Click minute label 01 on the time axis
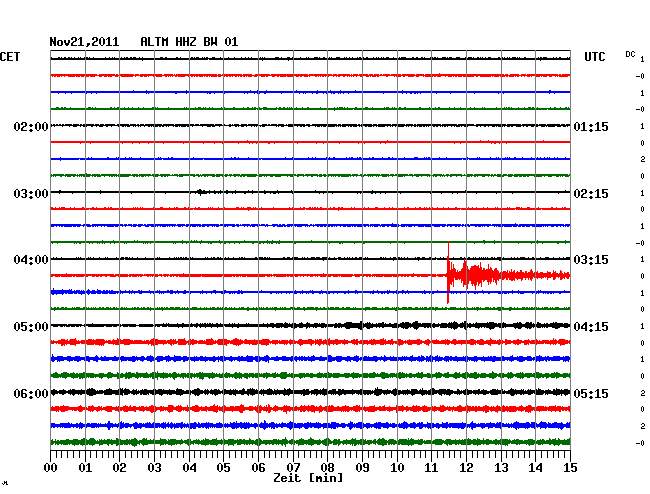 coord(85,467)
